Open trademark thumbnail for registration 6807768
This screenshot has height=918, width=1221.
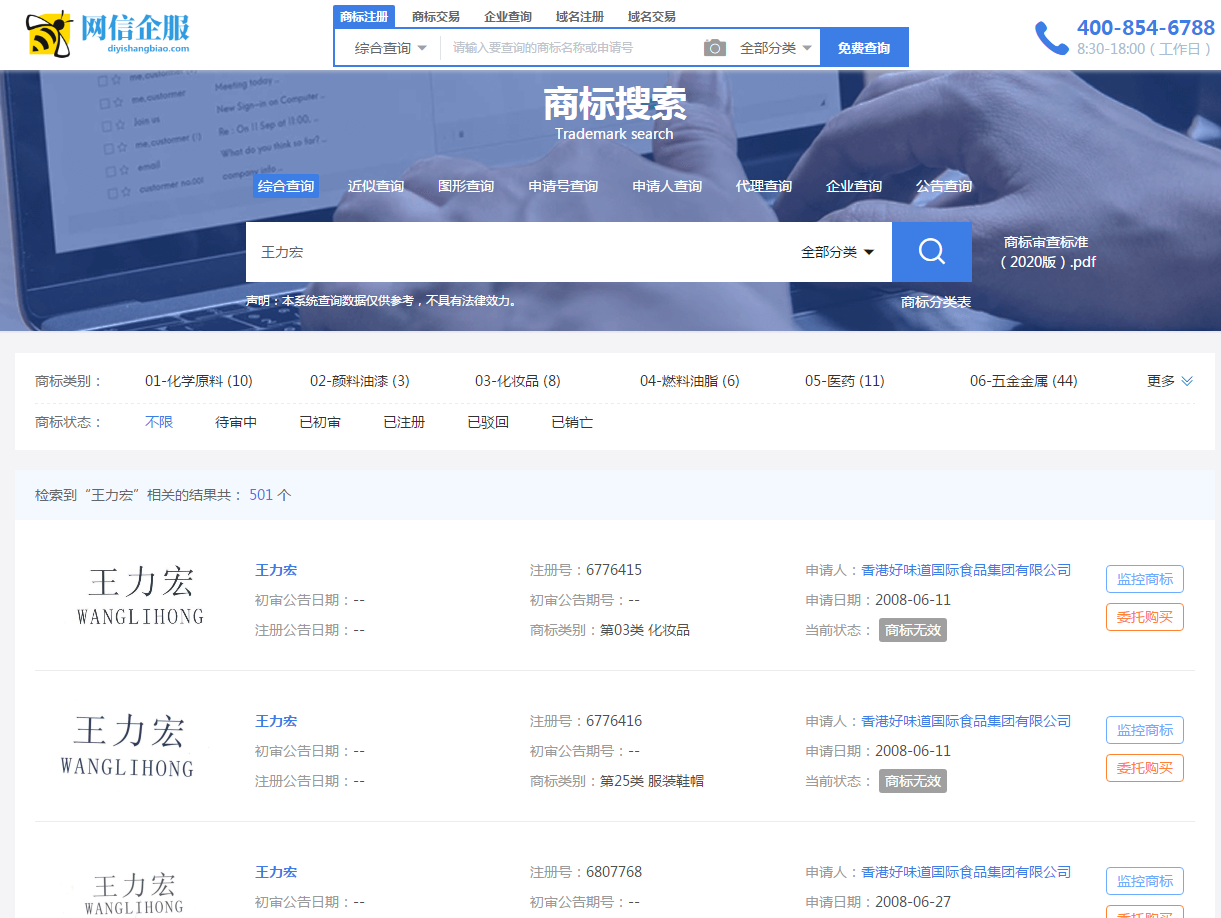134,892
